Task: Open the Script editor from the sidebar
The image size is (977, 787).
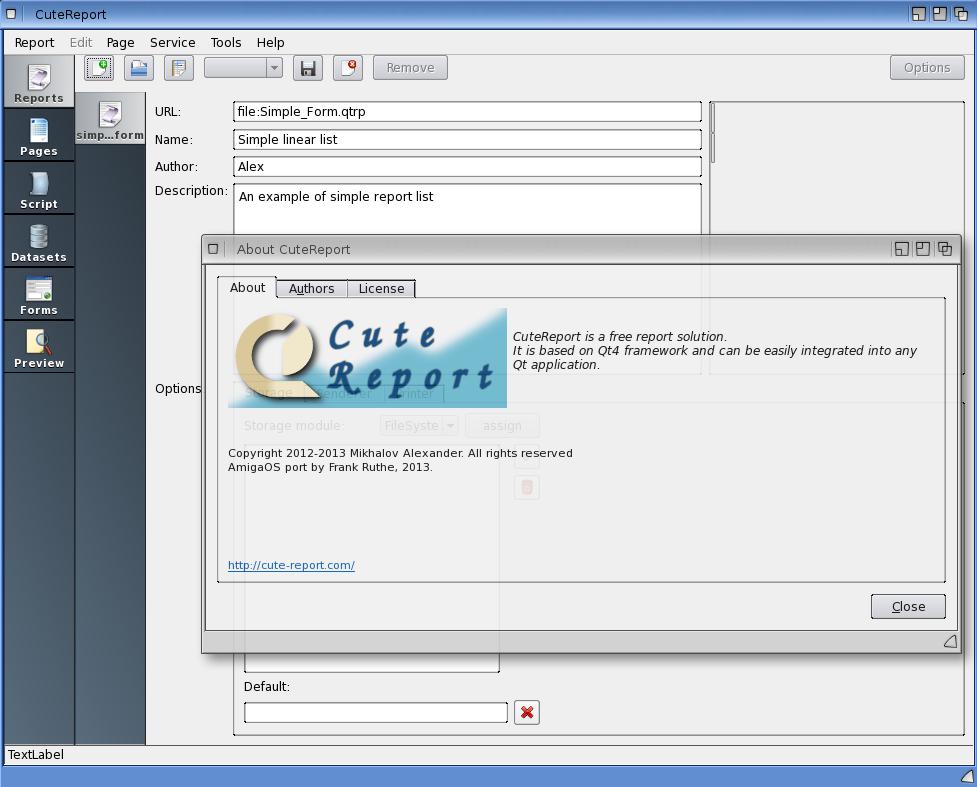Action: [x=39, y=189]
